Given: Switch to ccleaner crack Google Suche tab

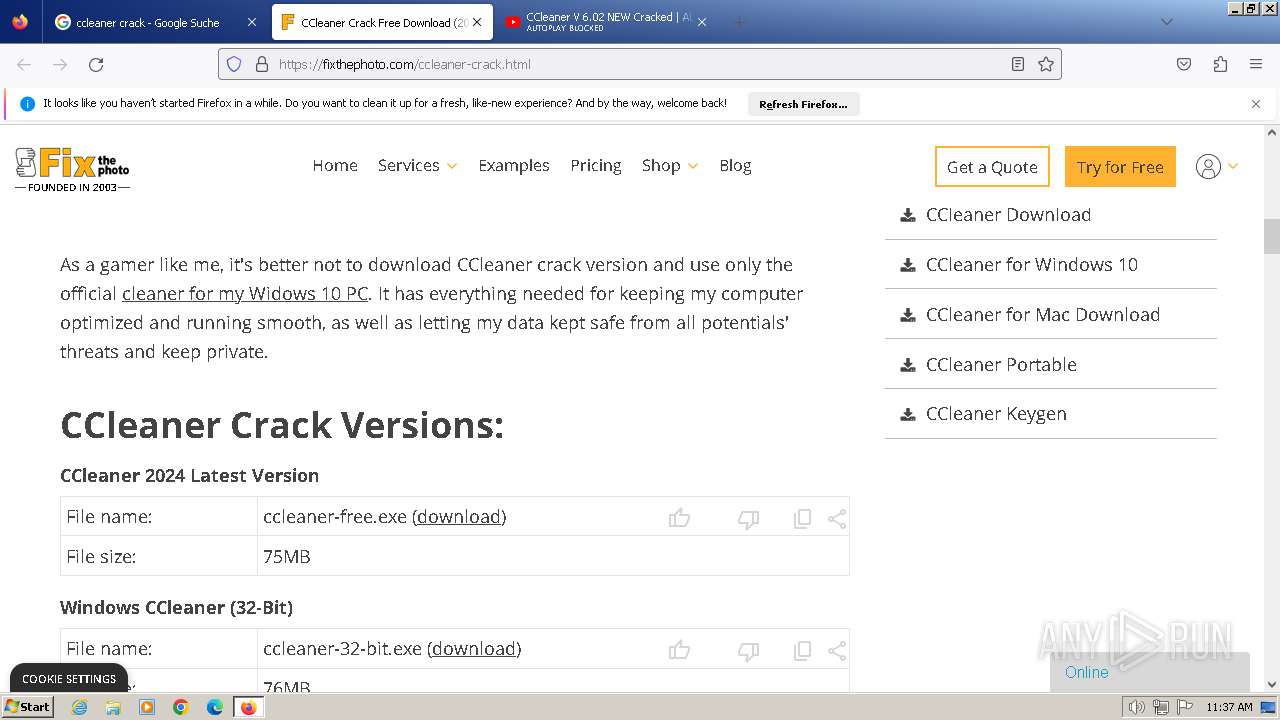Looking at the screenshot, I should click(147, 22).
